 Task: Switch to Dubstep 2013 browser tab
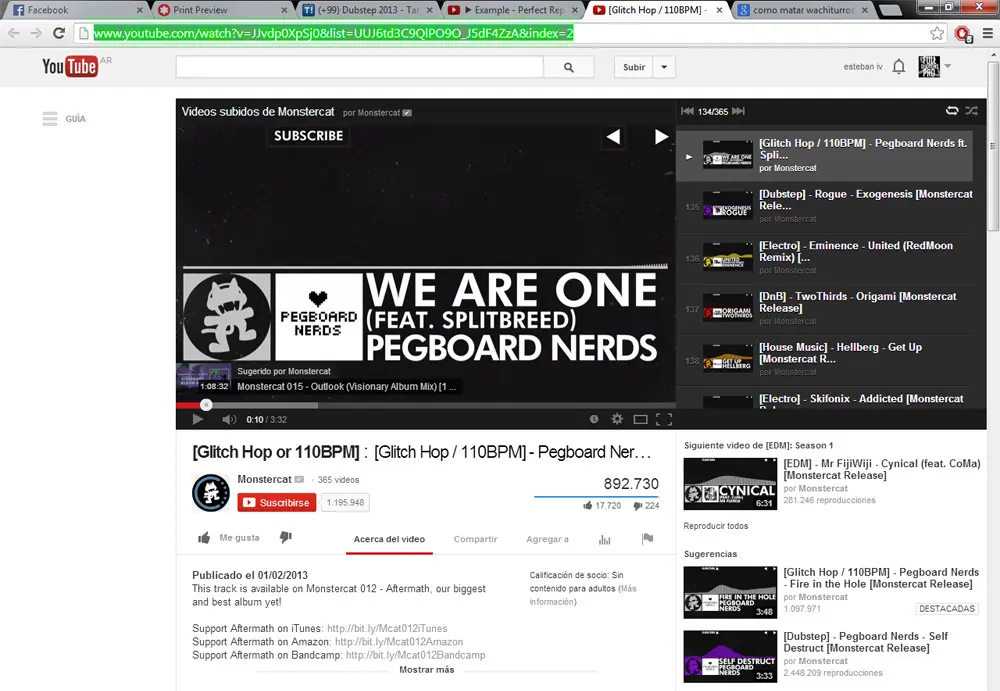pyautogui.click(x=369, y=10)
